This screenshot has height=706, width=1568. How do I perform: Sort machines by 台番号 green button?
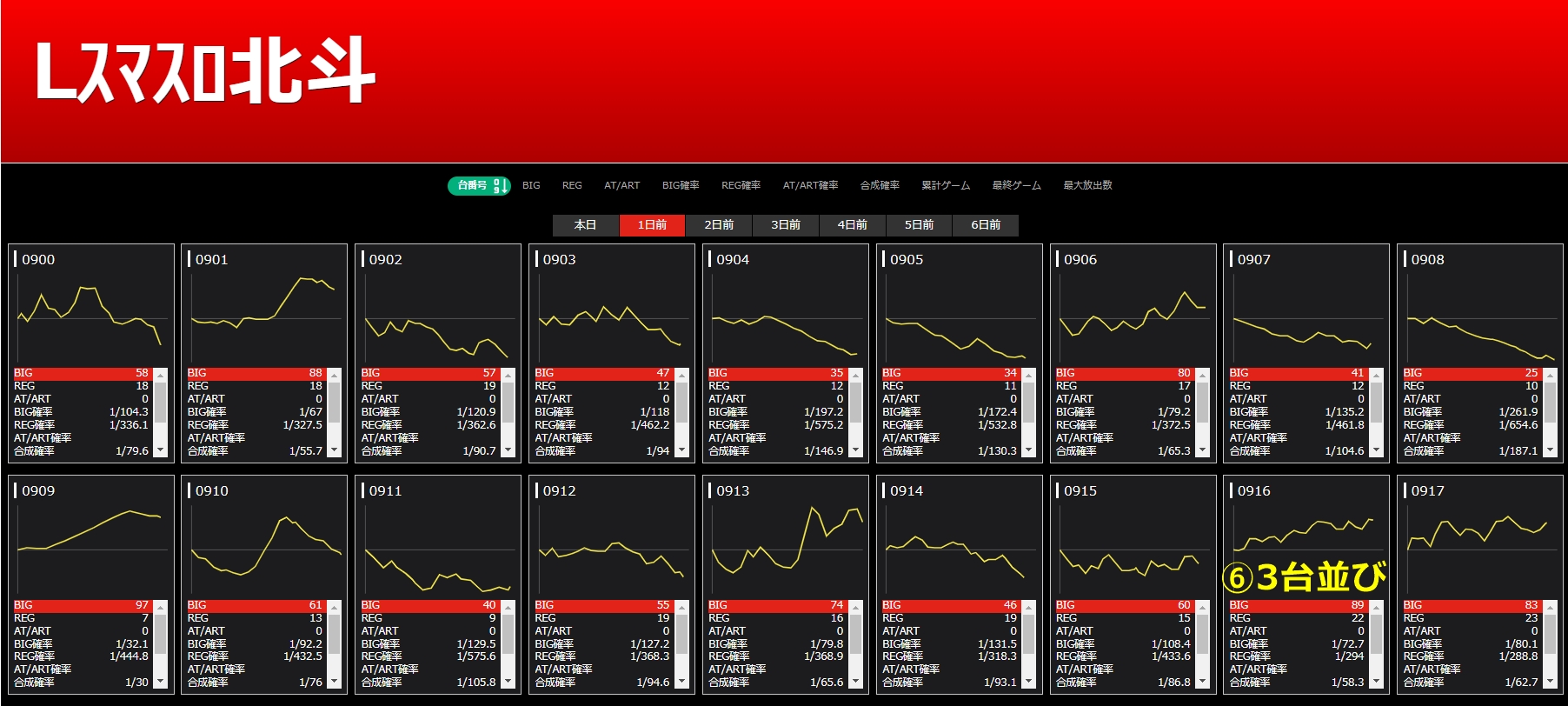coord(478,185)
